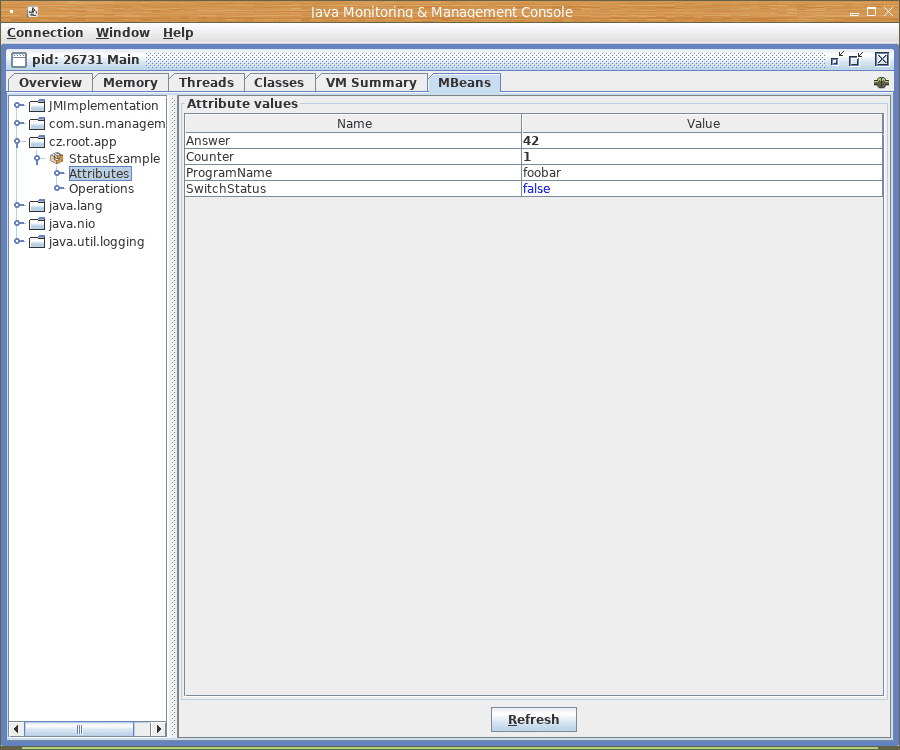
Task: Click the tree scrollbar left arrow
Action: click(x=16, y=729)
